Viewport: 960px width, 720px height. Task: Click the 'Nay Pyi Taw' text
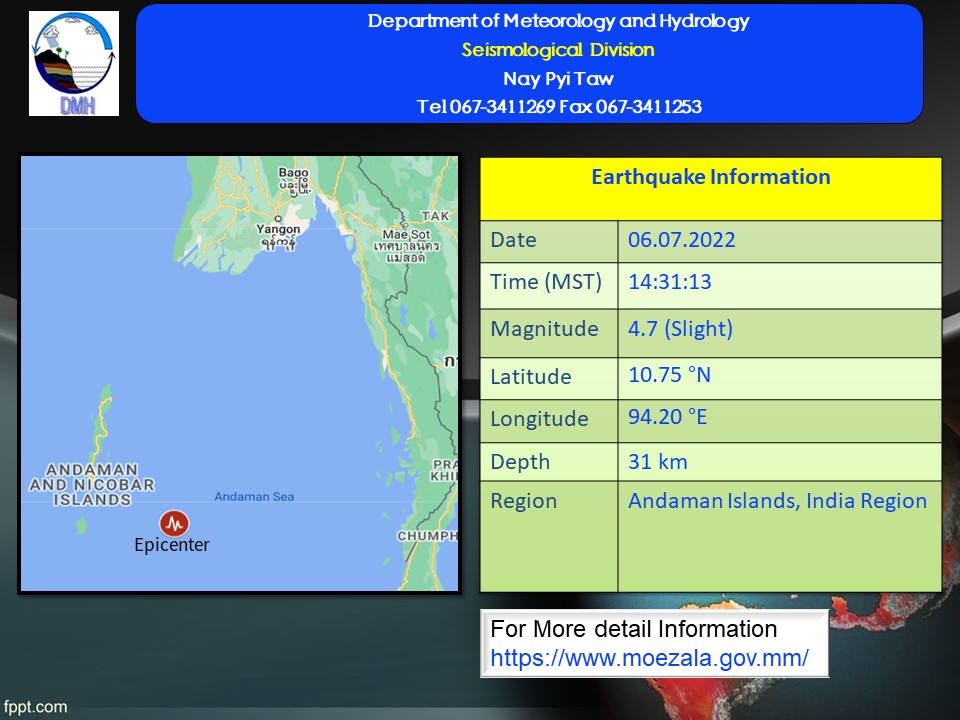tap(558, 78)
